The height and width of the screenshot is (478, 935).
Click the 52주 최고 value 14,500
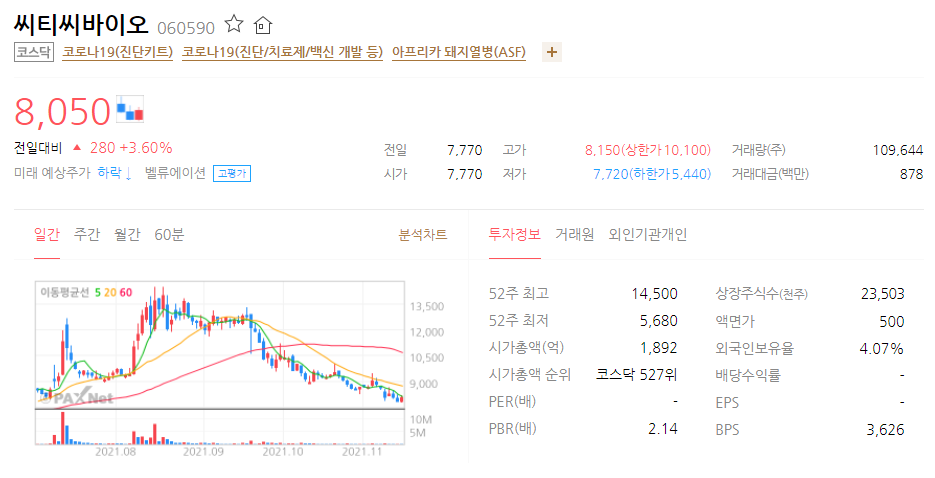(654, 294)
